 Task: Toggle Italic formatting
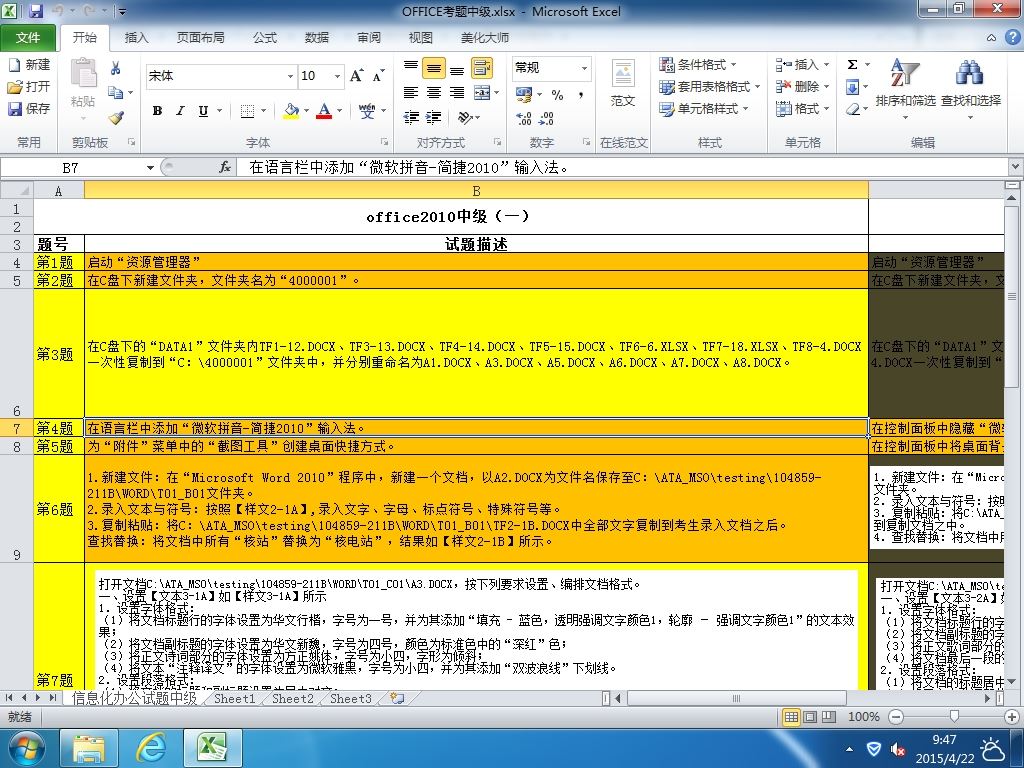click(x=180, y=111)
